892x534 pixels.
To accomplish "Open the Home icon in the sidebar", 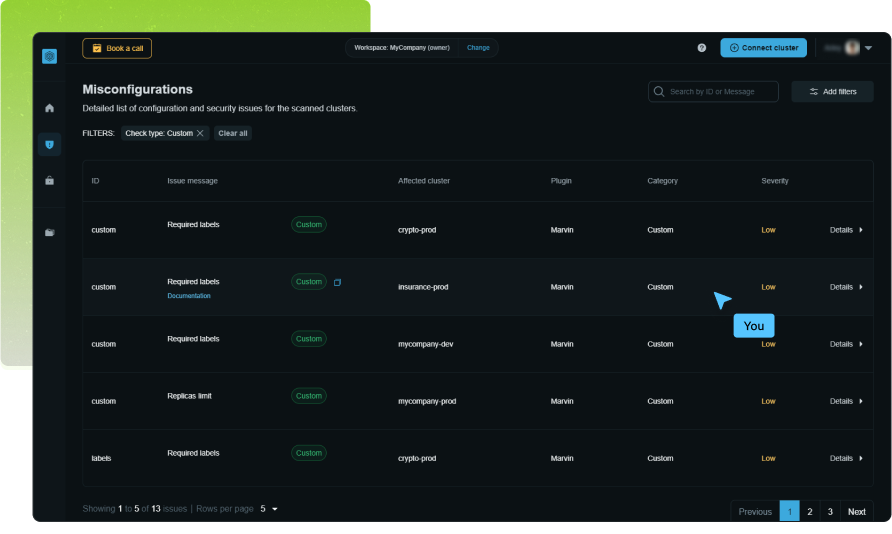I will click(x=50, y=108).
